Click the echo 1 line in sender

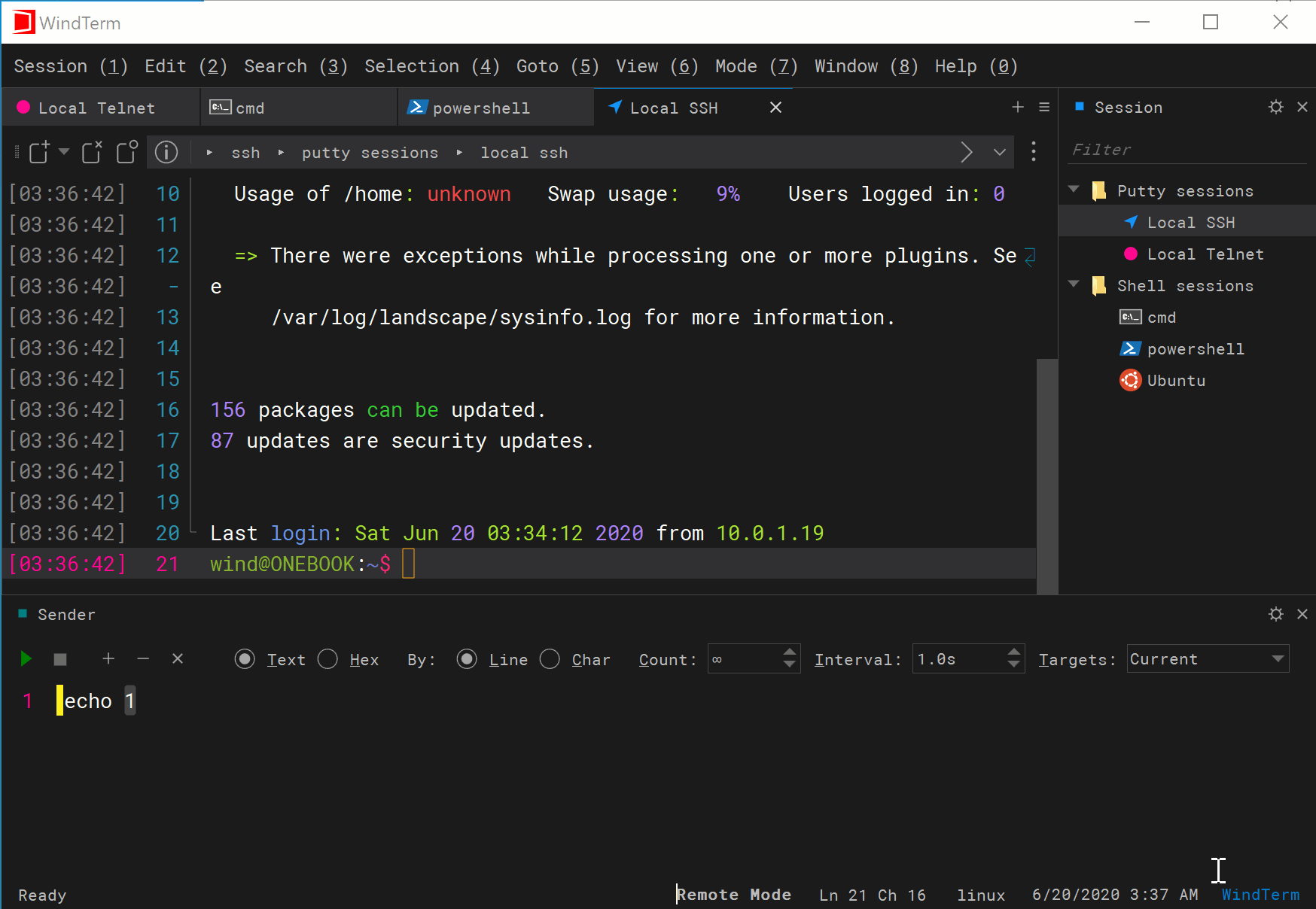click(x=99, y=701)
